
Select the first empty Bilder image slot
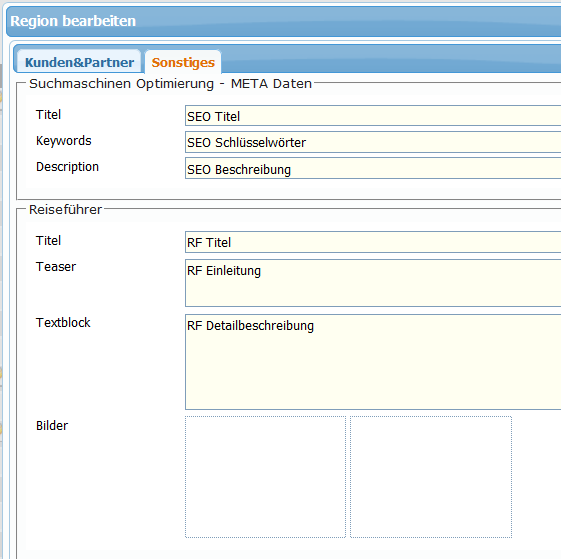(x=265, y=477)
